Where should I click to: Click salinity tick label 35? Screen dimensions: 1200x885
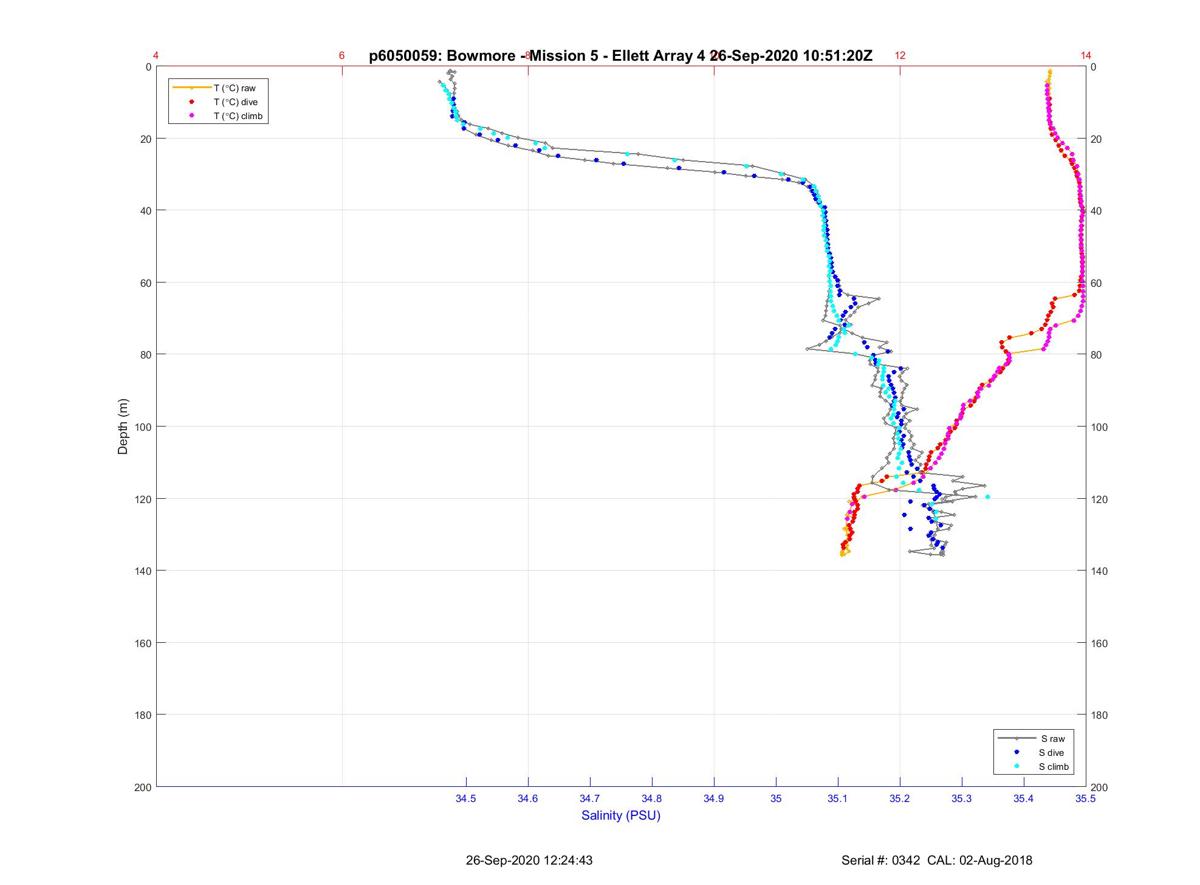[x=776, y=798]
